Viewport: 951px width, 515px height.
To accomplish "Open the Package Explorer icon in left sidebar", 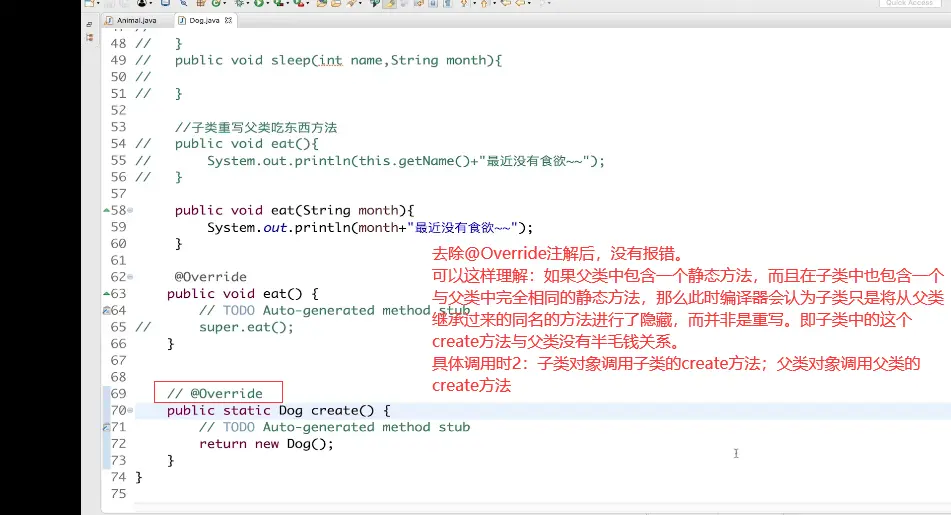I will (90, 38).
